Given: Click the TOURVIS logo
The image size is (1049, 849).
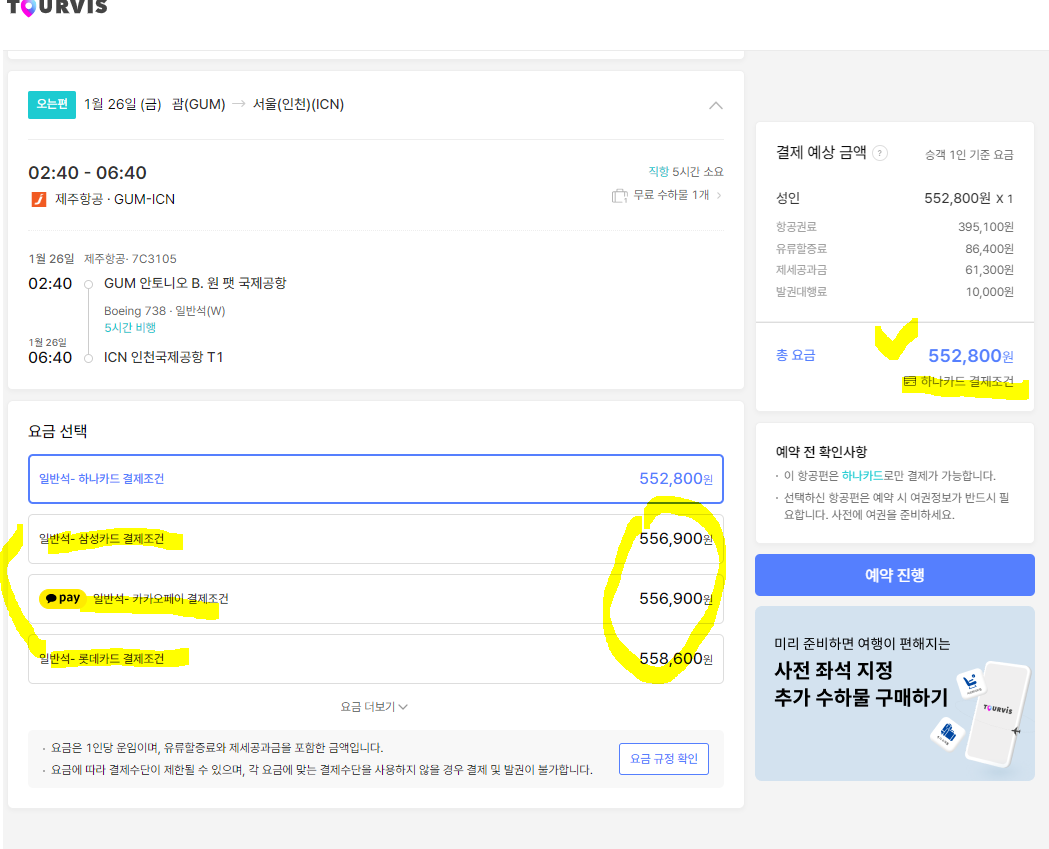Looking at the screenshot, I should 57,7.
